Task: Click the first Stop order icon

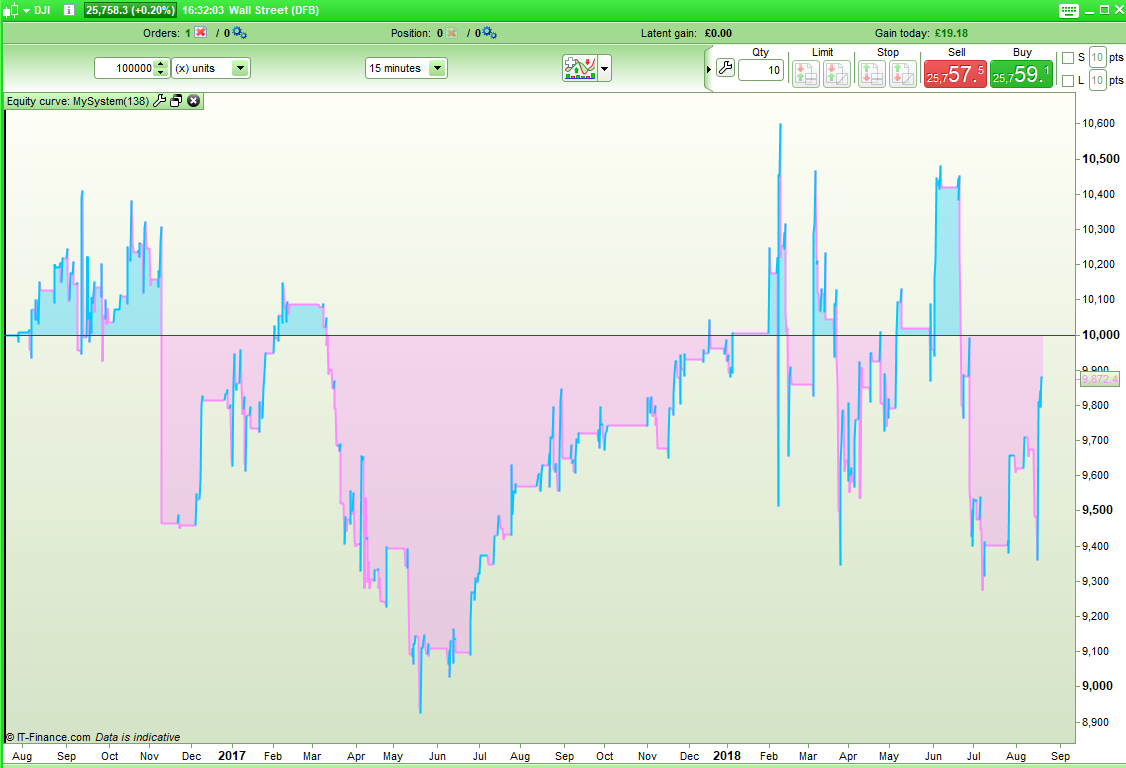Action: pyautogui.click(x=871, y=73)
